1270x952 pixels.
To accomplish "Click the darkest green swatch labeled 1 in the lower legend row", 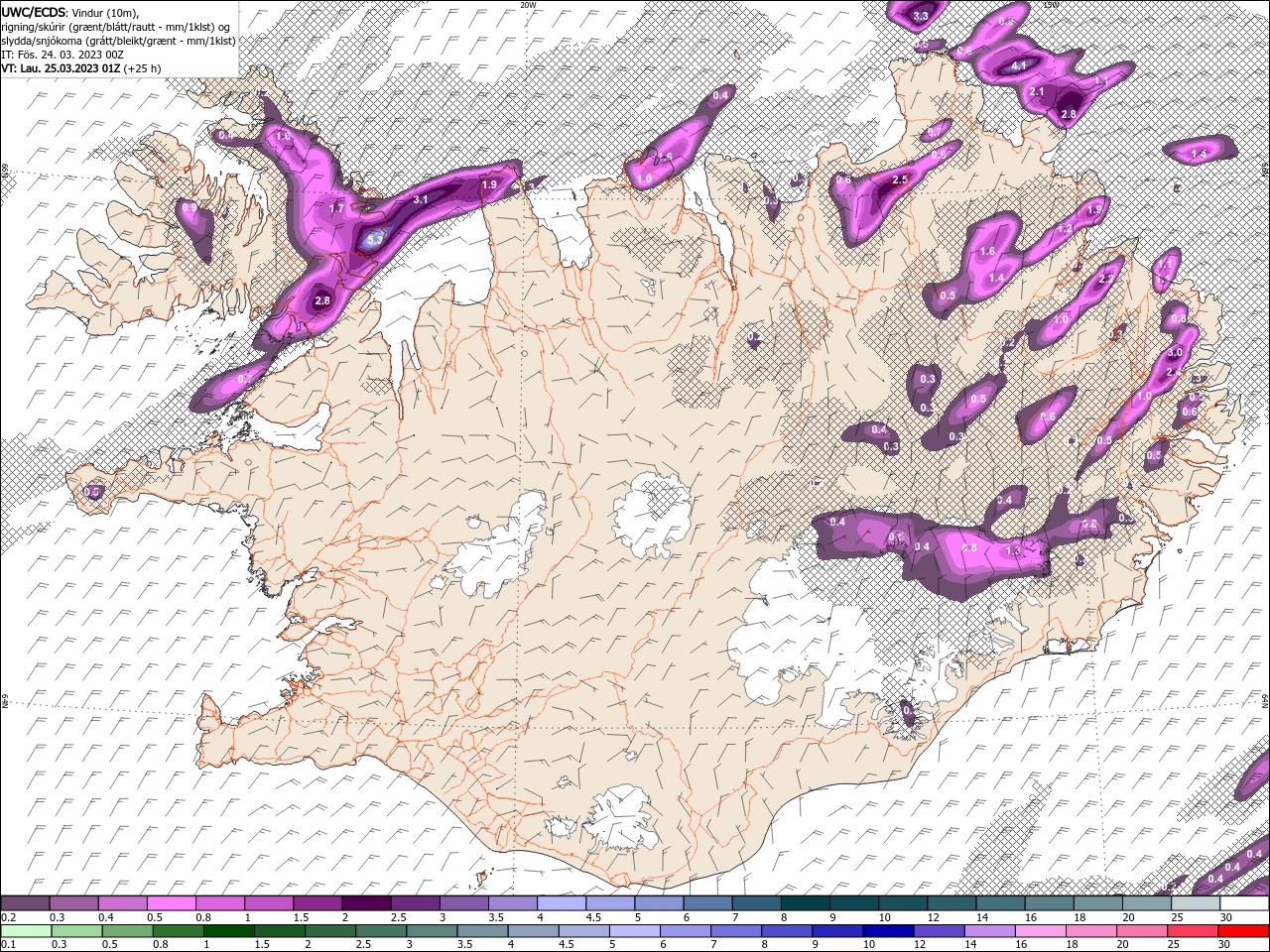I will [230, 930].
